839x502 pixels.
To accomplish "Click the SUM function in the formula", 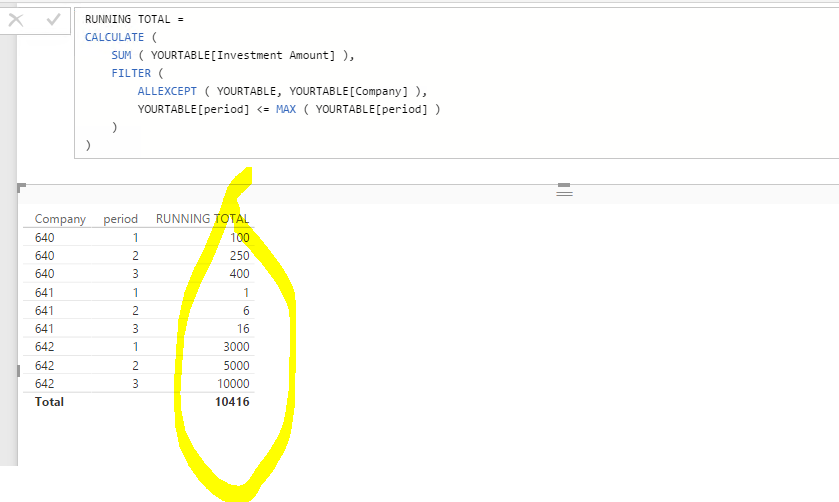I will click(121, 55).
